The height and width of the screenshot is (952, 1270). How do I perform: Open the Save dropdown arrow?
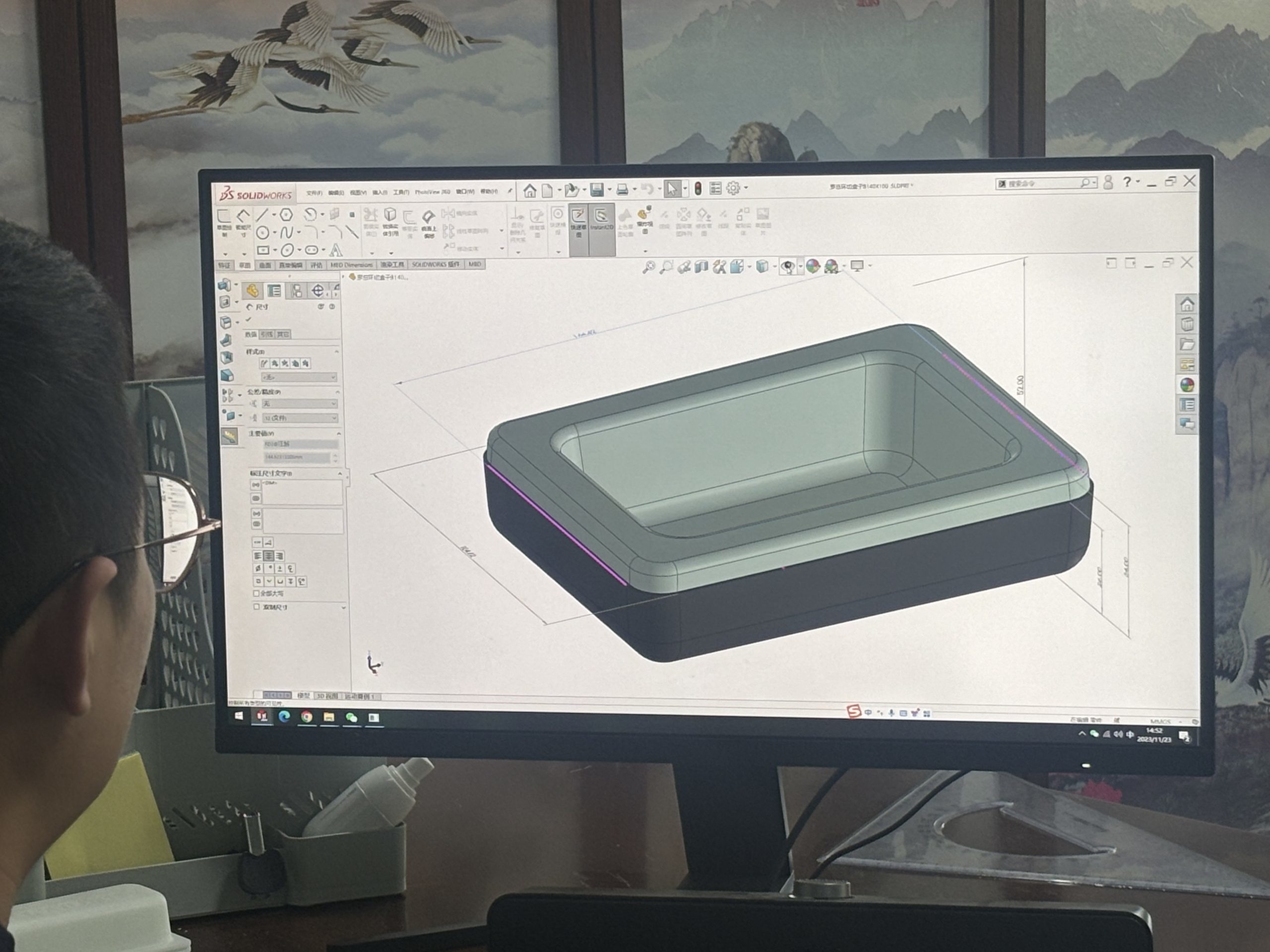(x=609, y=189)
